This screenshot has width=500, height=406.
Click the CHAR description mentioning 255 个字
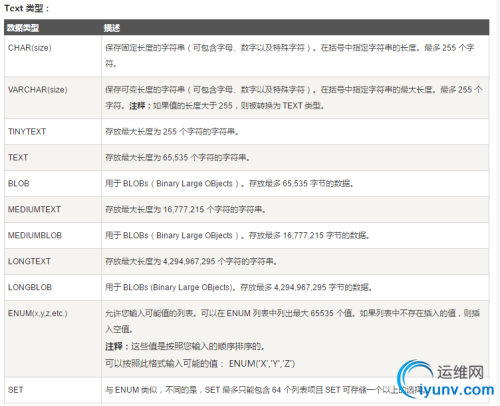[290, 56]
